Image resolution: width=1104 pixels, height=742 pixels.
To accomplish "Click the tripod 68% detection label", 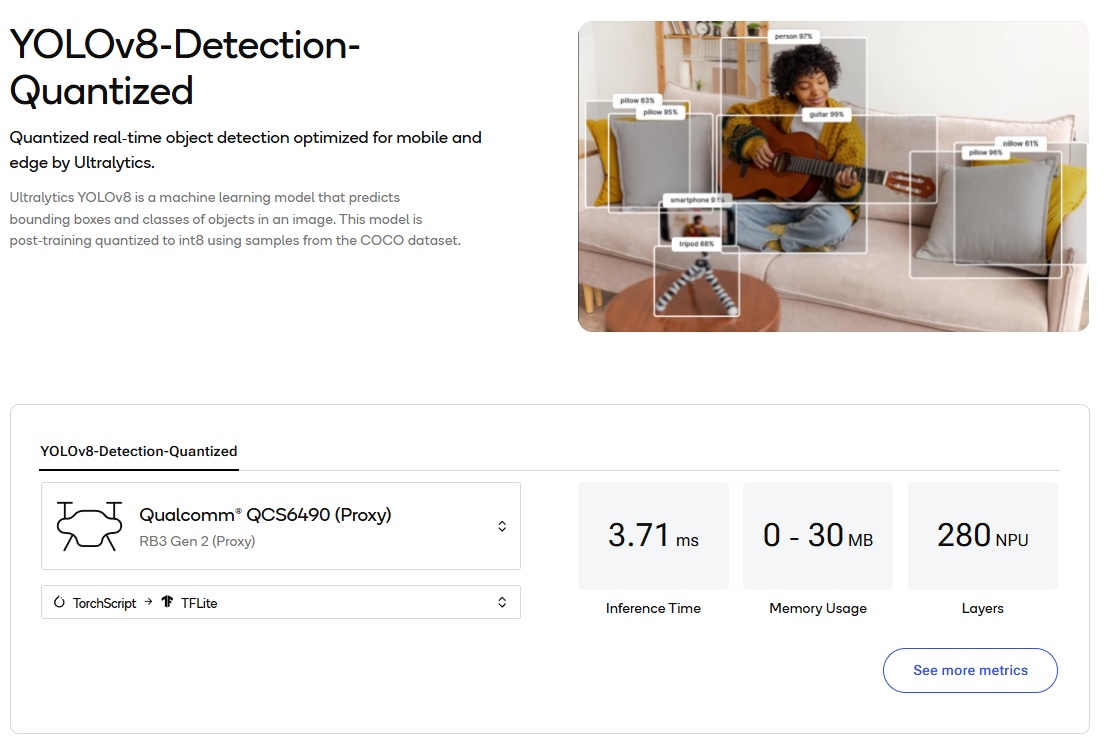I will tap(697, 244).
